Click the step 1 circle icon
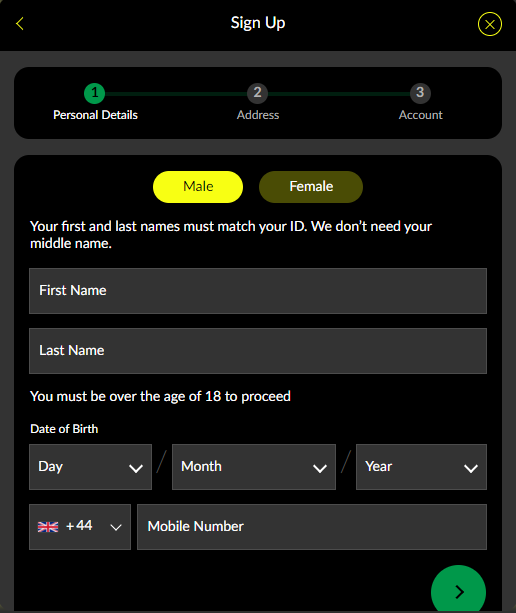 click(95, 93)
